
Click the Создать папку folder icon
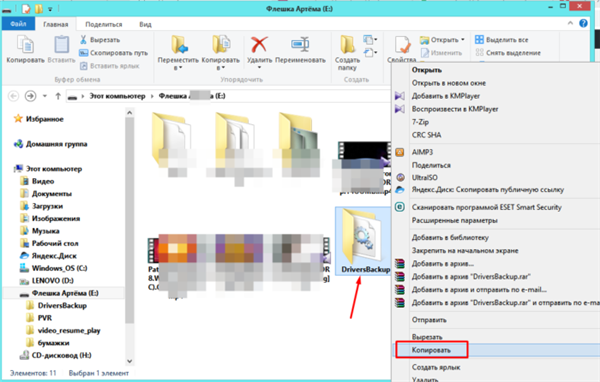[347, 45]
